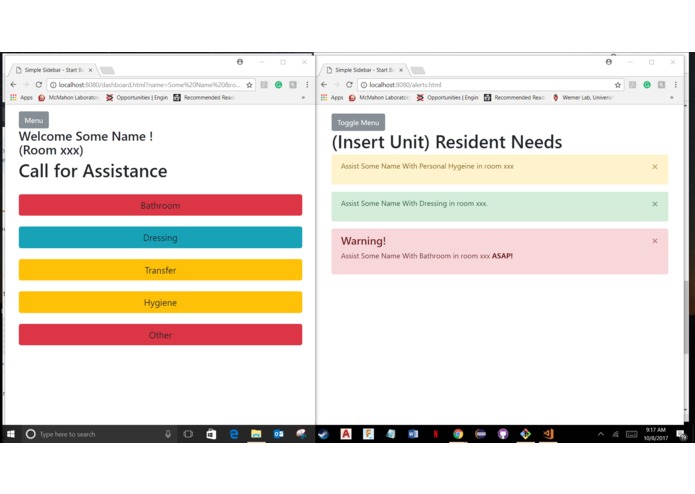This screenshot has height=494, width=695.
Task: Open Apps bookmark in right window
Action: point(332,97)
